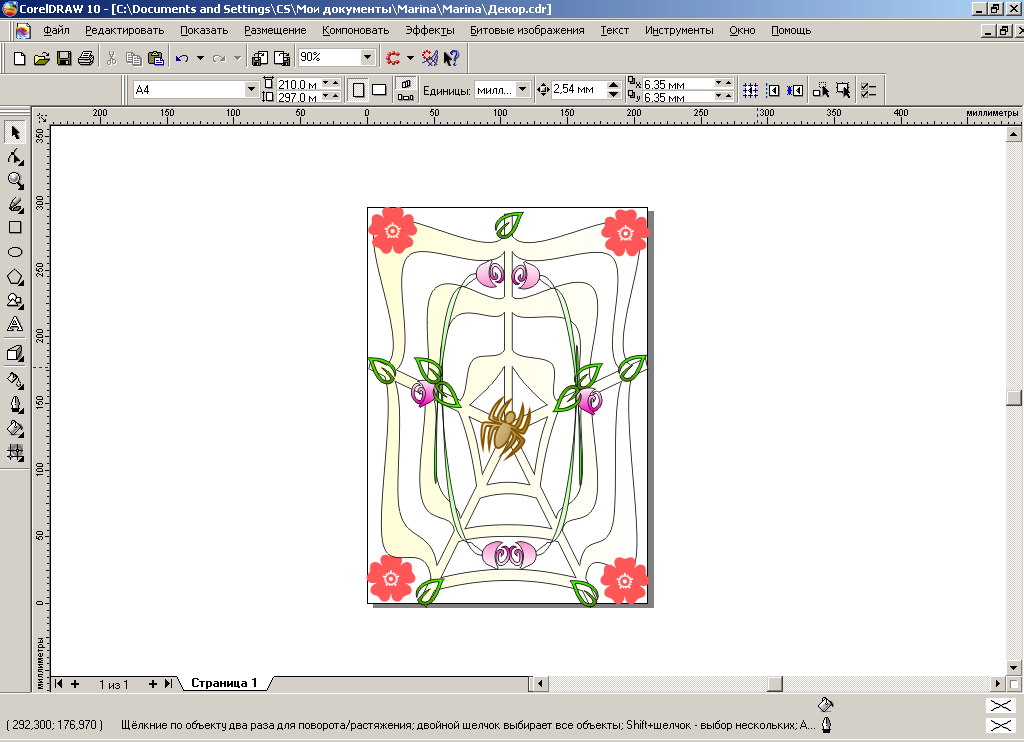Click the Redo arrow icon
The height and width of the screenshot is (742, 1024).
pyautogui.click(x=219, y=58)
